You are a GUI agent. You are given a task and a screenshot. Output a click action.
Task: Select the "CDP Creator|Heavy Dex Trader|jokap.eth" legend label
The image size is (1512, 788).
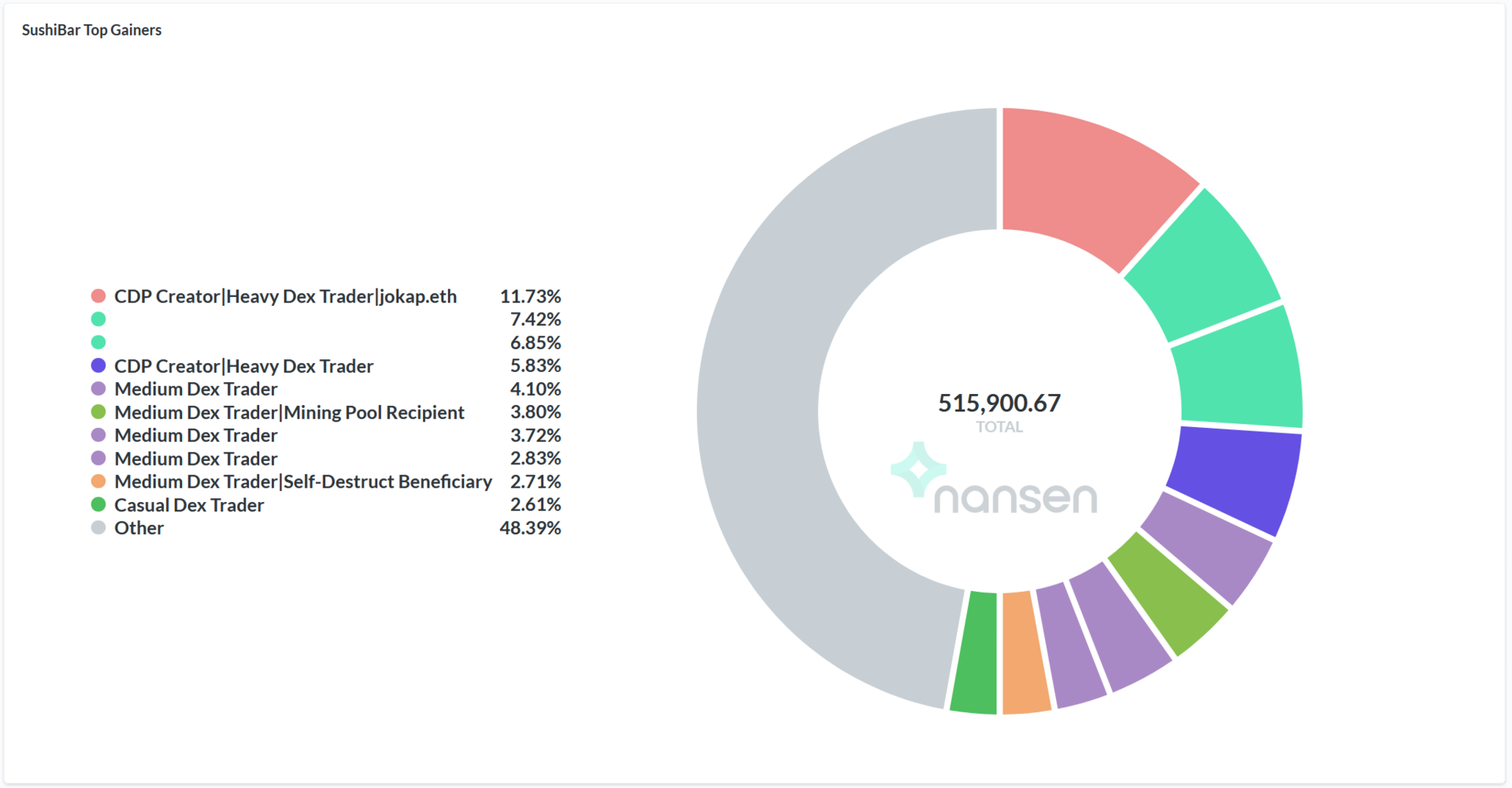[x=285, y=296]
